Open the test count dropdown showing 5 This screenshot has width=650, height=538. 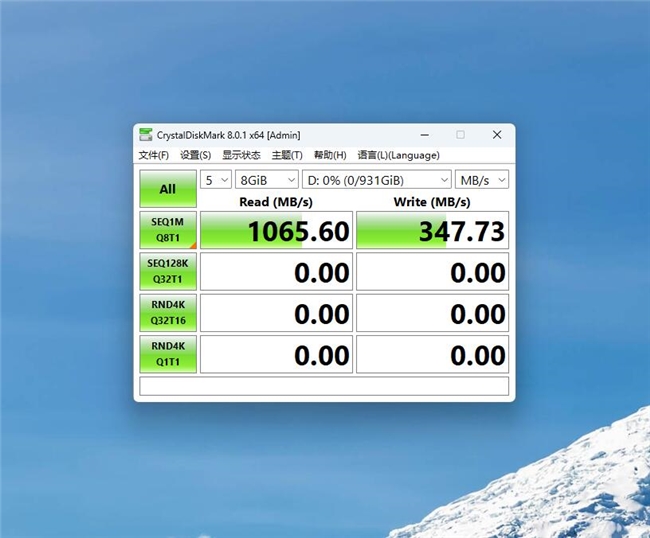point(215,180)
